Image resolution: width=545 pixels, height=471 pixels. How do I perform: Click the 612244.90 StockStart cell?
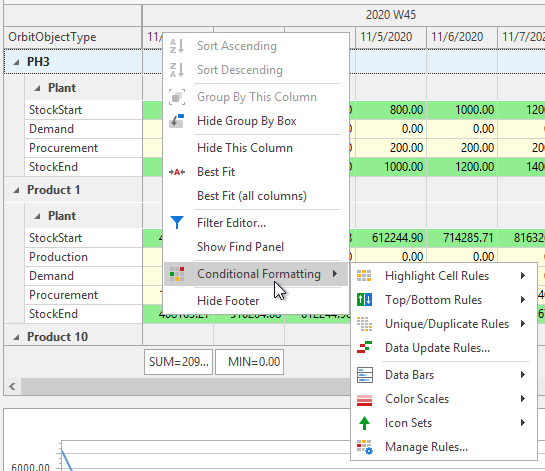pyautogui.click(x=391, y=238)
